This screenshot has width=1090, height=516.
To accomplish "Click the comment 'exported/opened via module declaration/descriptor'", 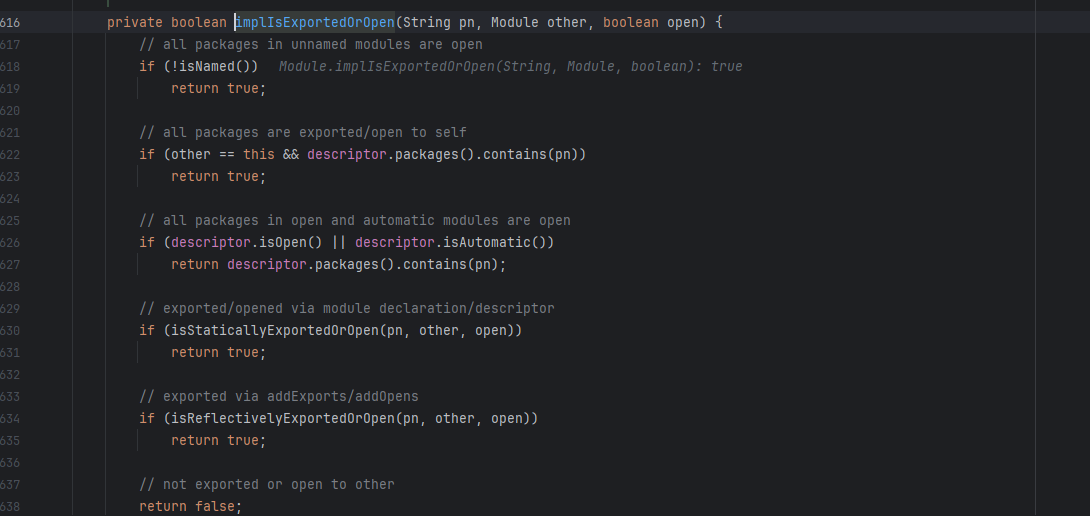I will [347, 308].
